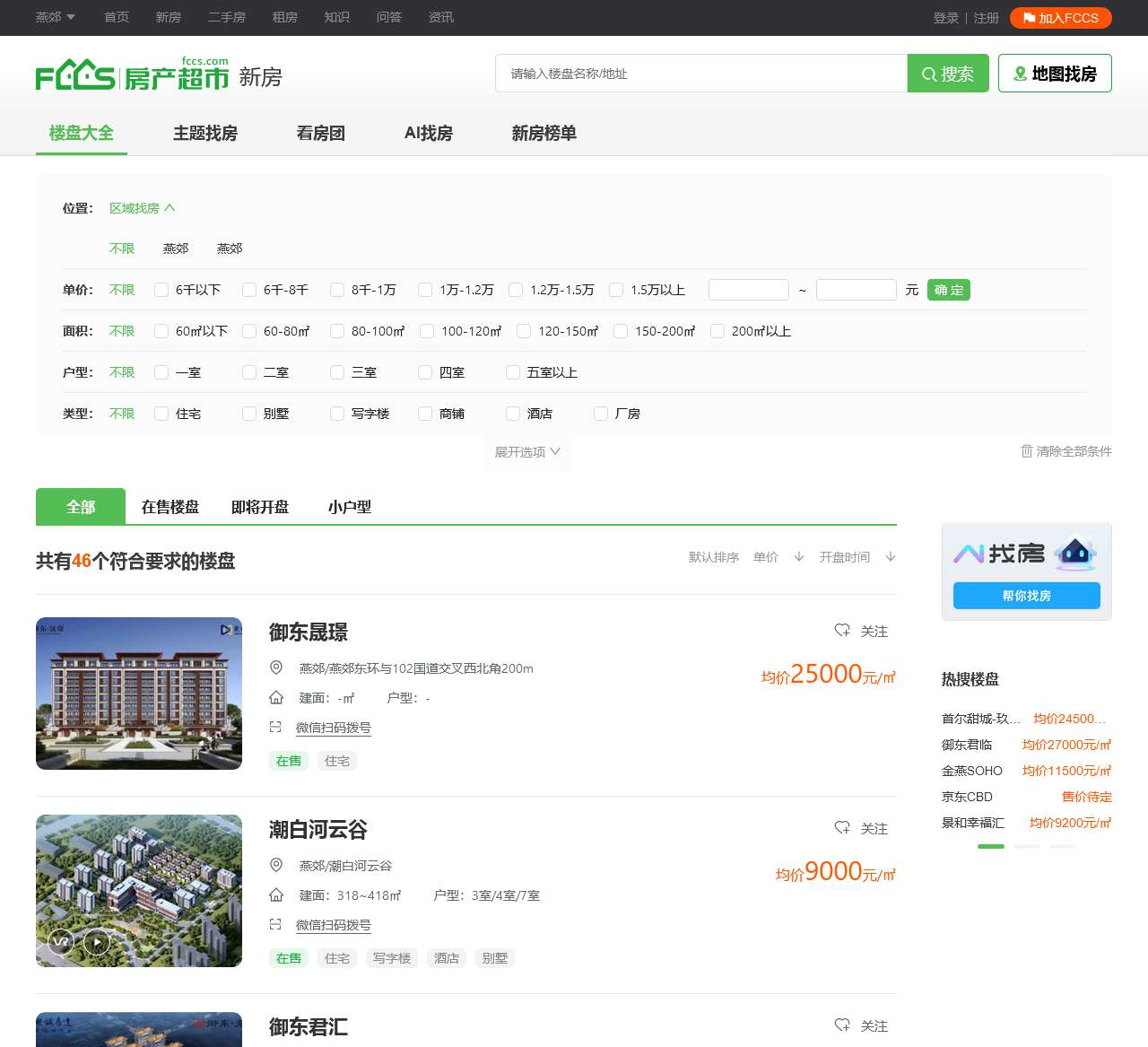This screenshot has height=1047, width=1148.
Task: Open the 燕郊 city dropdown
Action: click(x=55, y=17)
